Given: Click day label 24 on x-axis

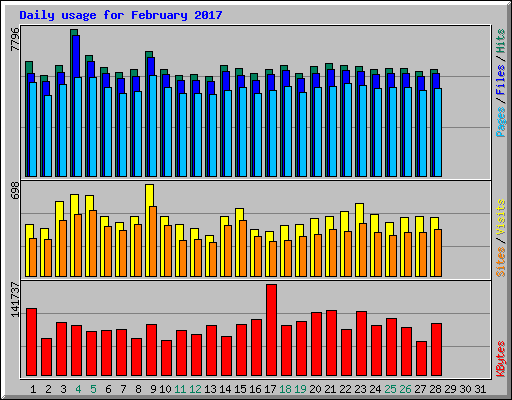Looking at the screenshot, I should (376, 389).
